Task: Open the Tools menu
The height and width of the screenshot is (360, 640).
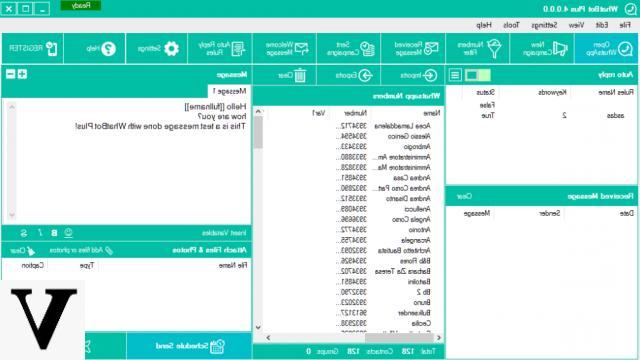Action: coord(511,25)
